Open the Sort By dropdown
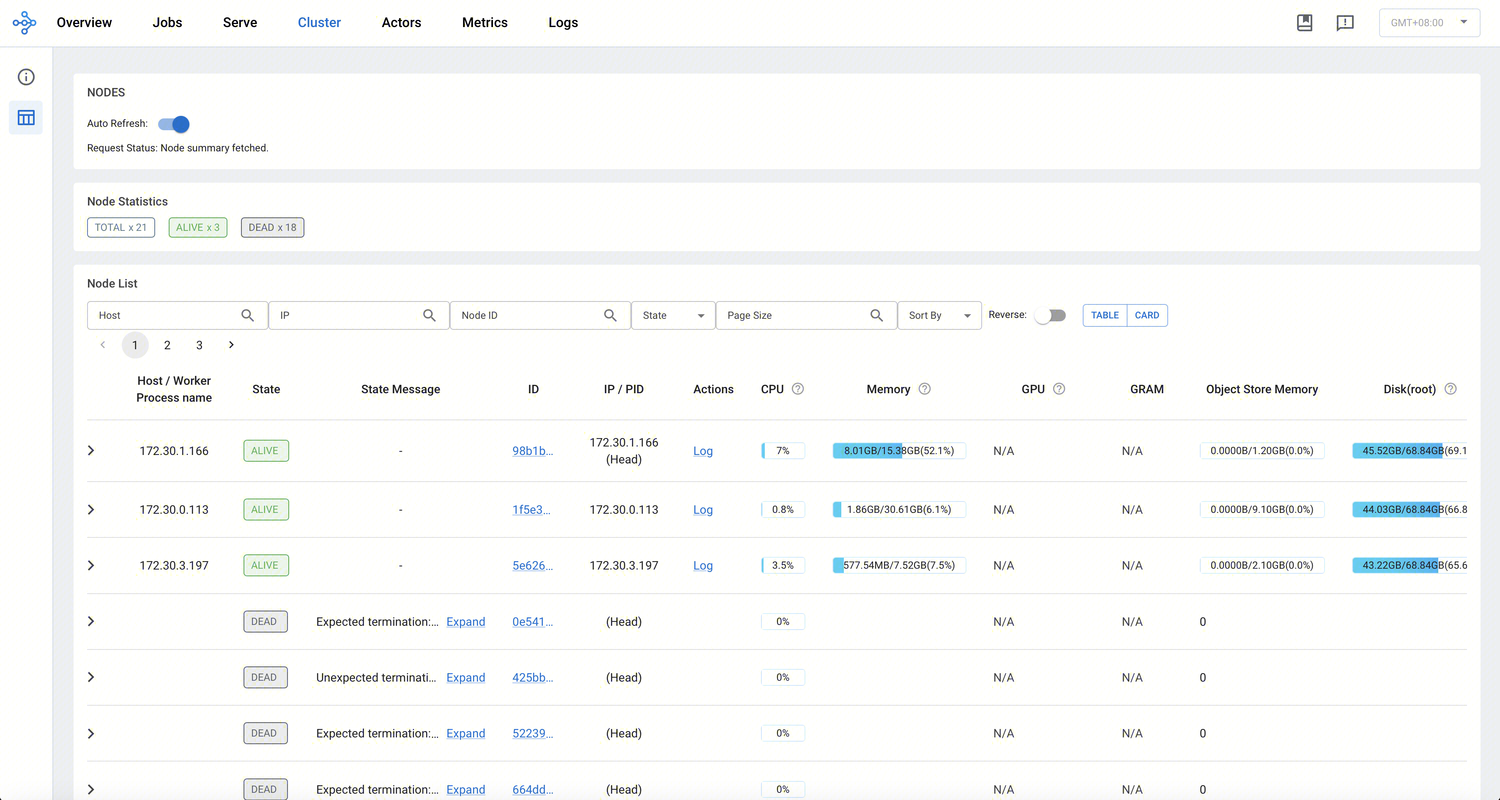 [x=939, y=315]
